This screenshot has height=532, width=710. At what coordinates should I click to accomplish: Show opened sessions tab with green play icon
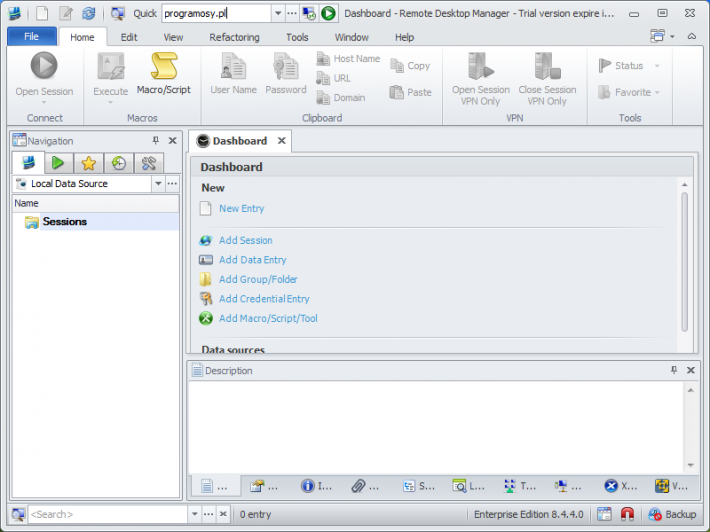click(58, 163)
